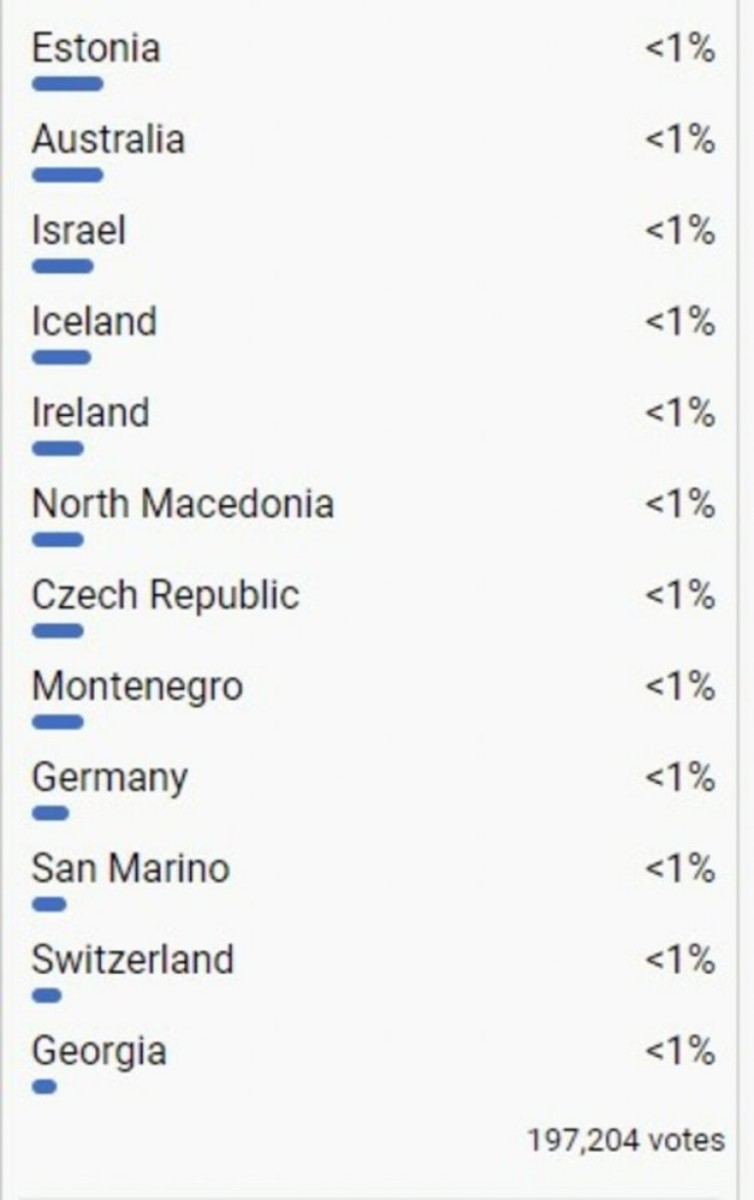Select Georgia poll option
This screenshot has width=754, height=1200.
pyautogui.click(x=99, y=1051)
